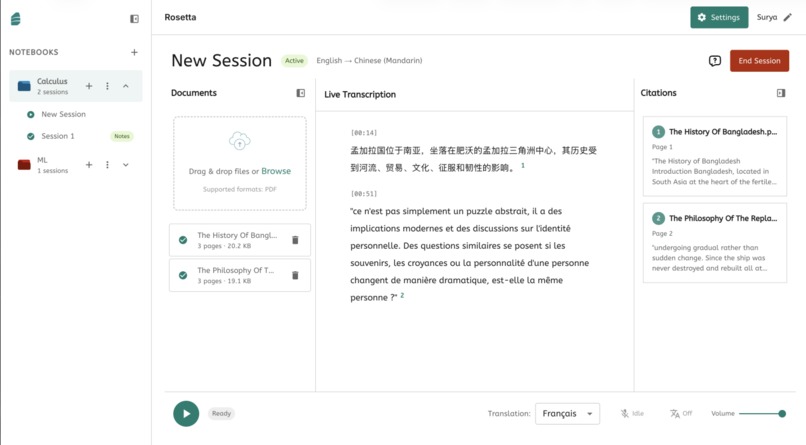Delete The History Of Bangl... document
This screenshot has height=445, width=806.
click(x=295, y=240)
